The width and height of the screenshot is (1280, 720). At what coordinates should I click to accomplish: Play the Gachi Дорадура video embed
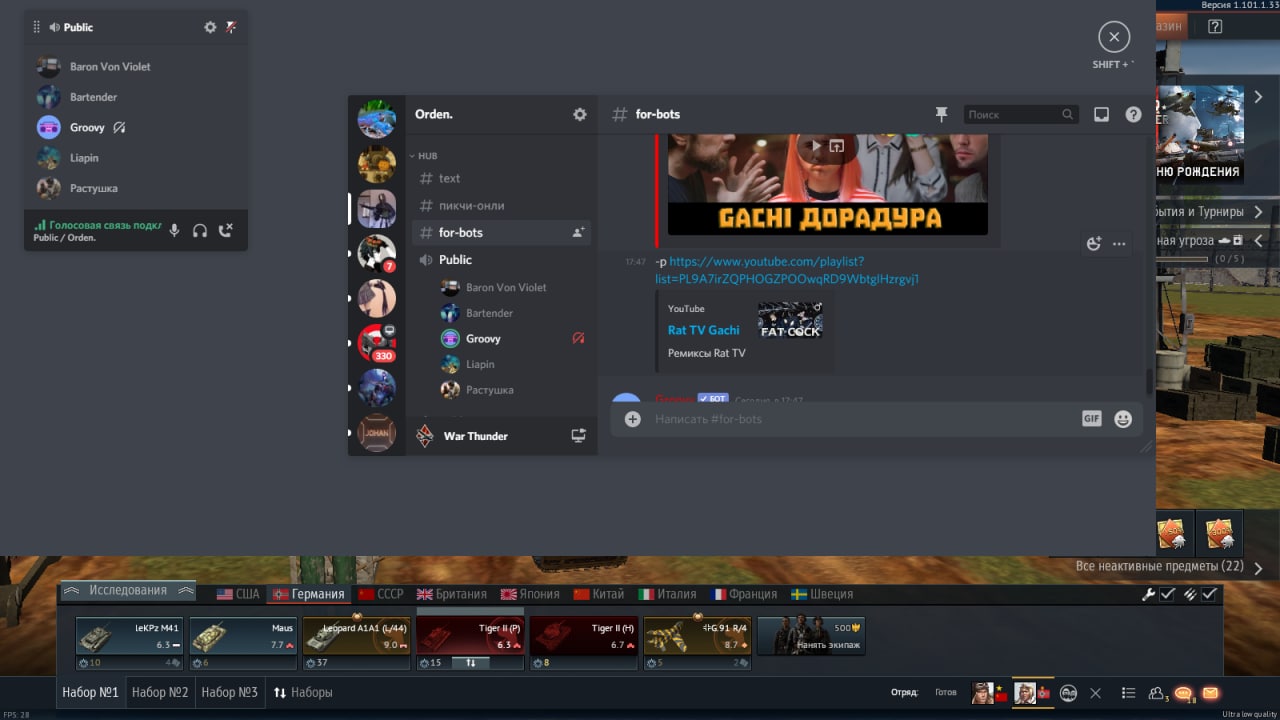coord(816,146)
